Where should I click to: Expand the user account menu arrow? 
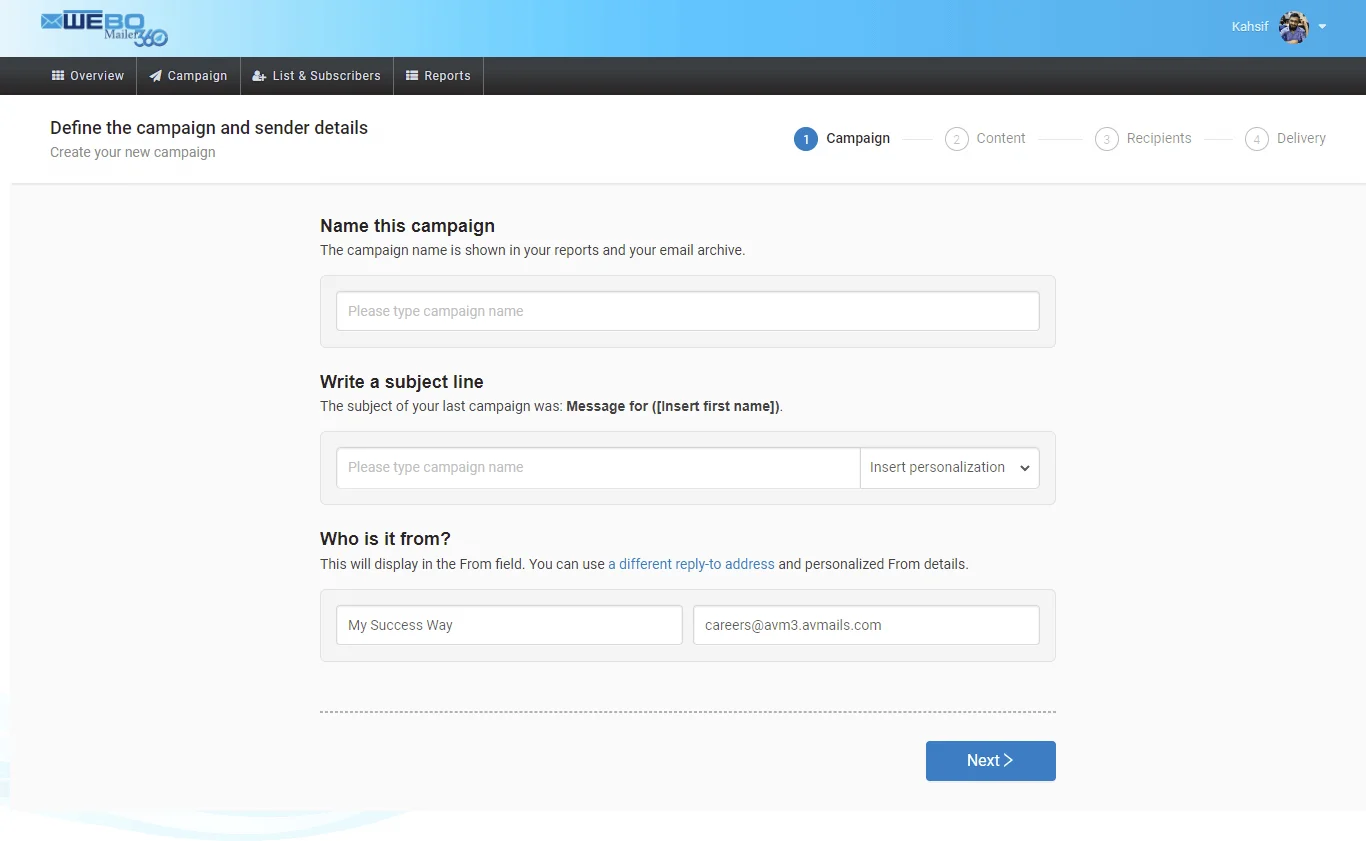[1323, 27]
